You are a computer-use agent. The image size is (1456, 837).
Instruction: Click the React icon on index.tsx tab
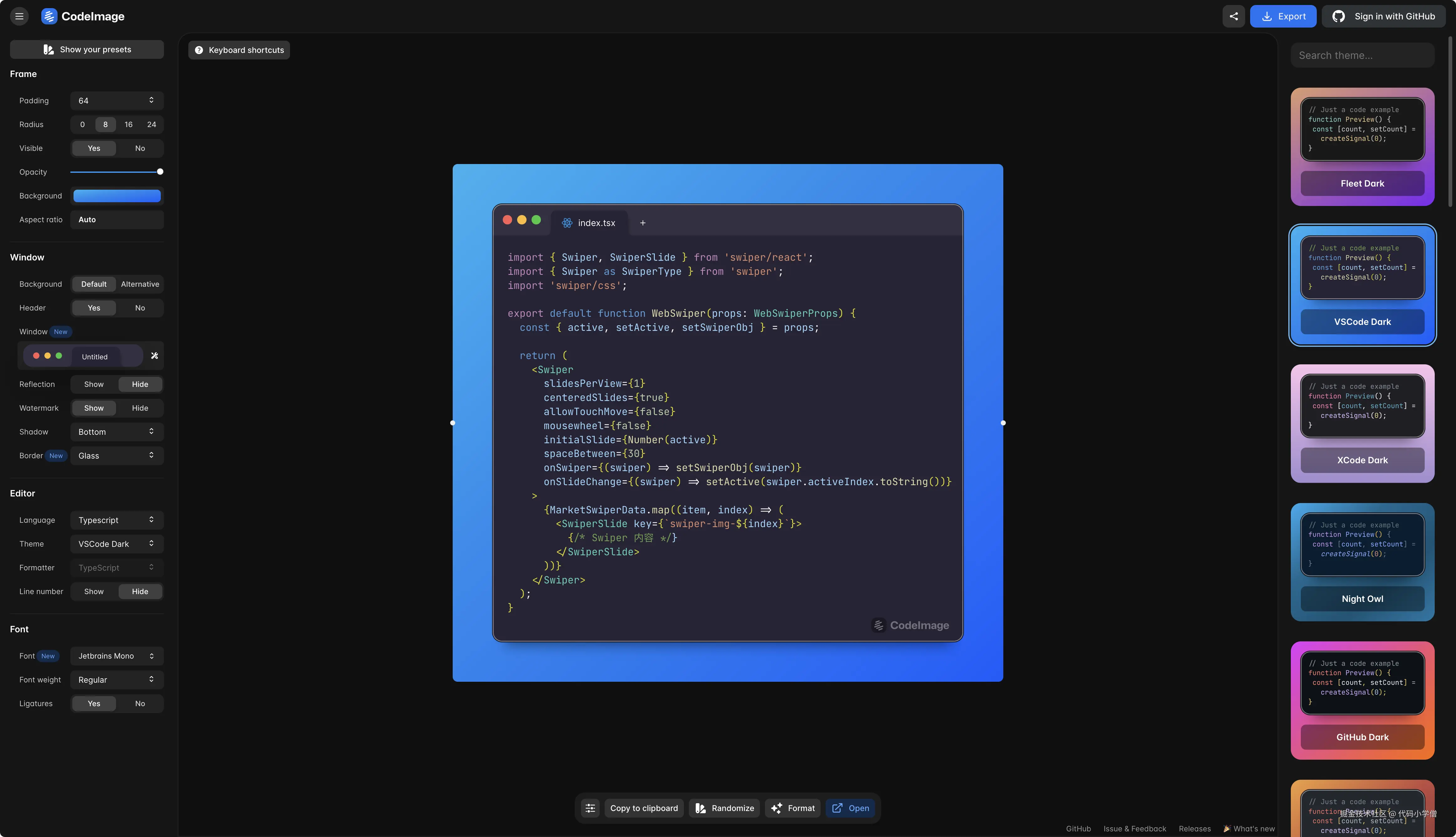tap(567, 223)
